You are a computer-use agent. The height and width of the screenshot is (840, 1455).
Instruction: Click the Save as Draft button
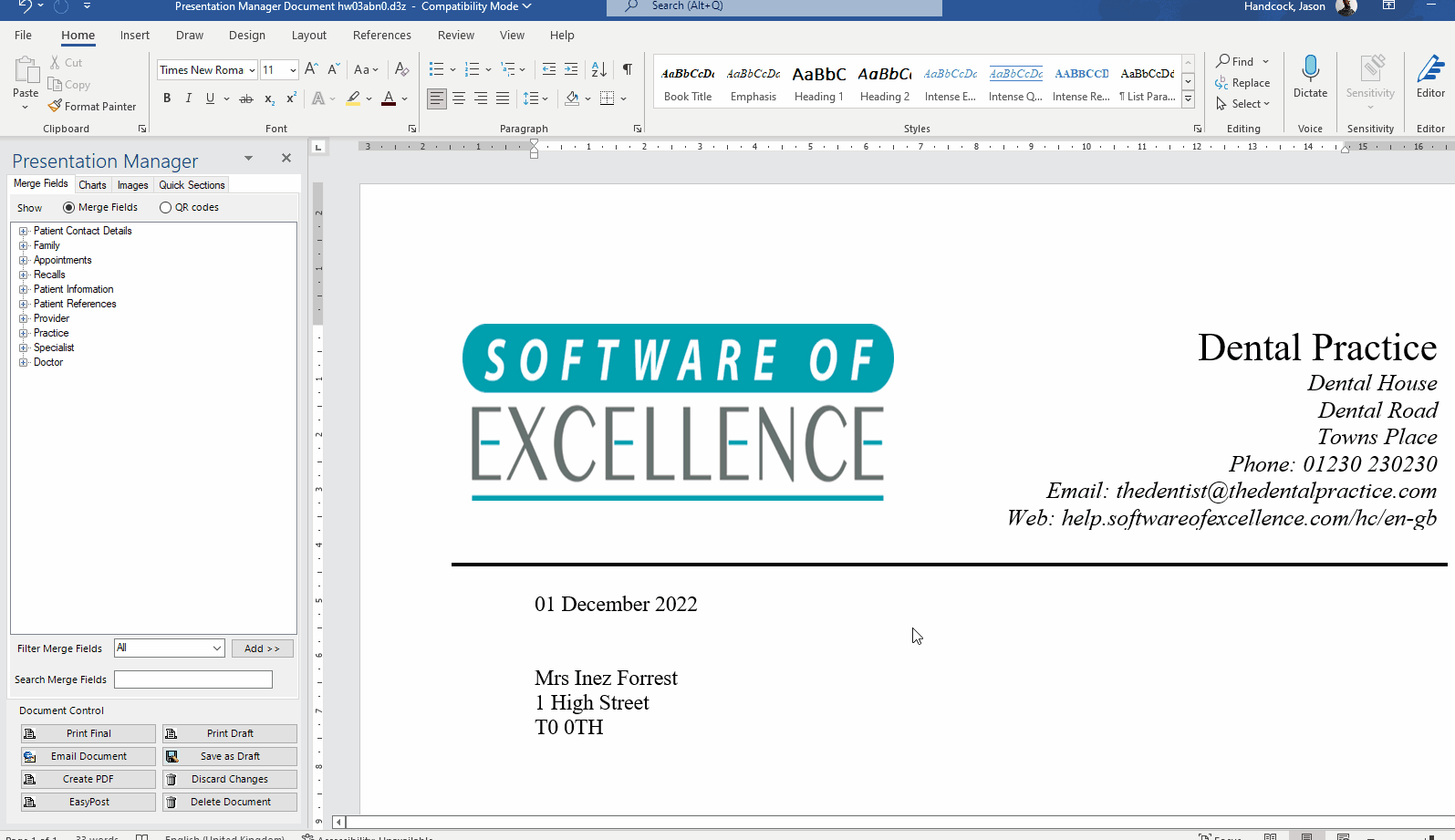pyautogui.click(x=230, y=757)
